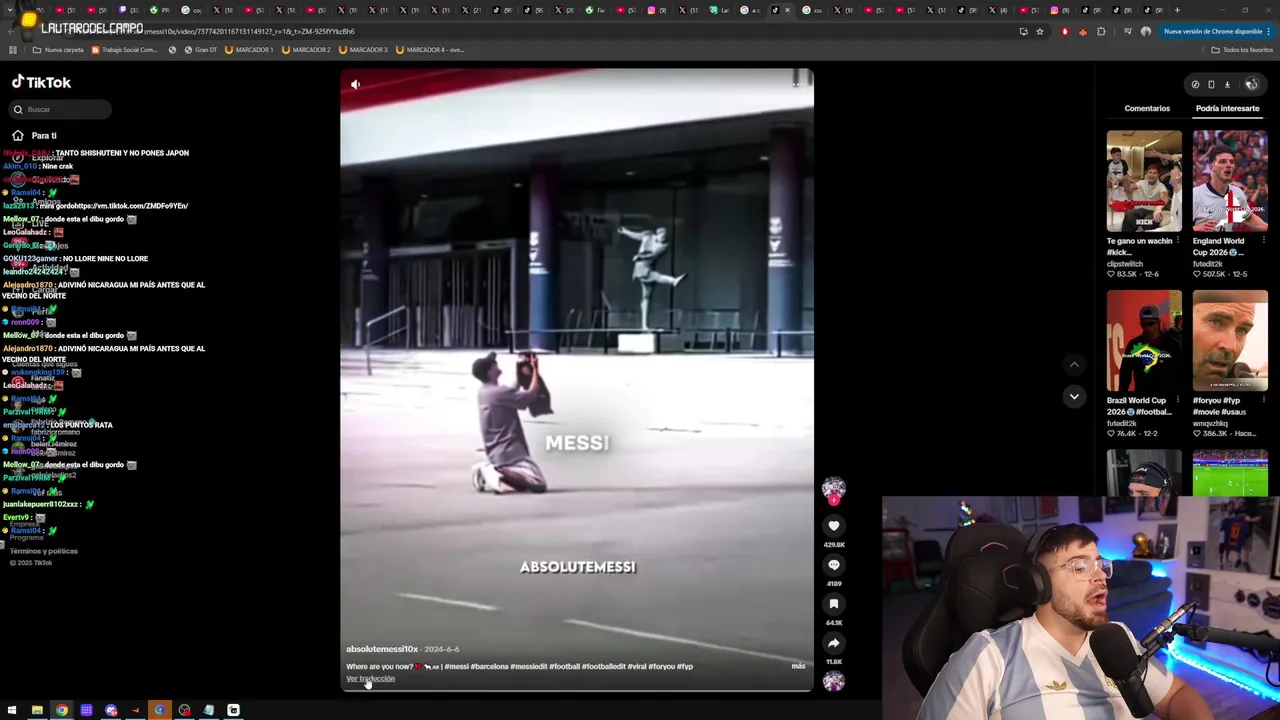Save video with the bookmark icon
This screenshot has width=1280, height=720.
tap(834, 604)
